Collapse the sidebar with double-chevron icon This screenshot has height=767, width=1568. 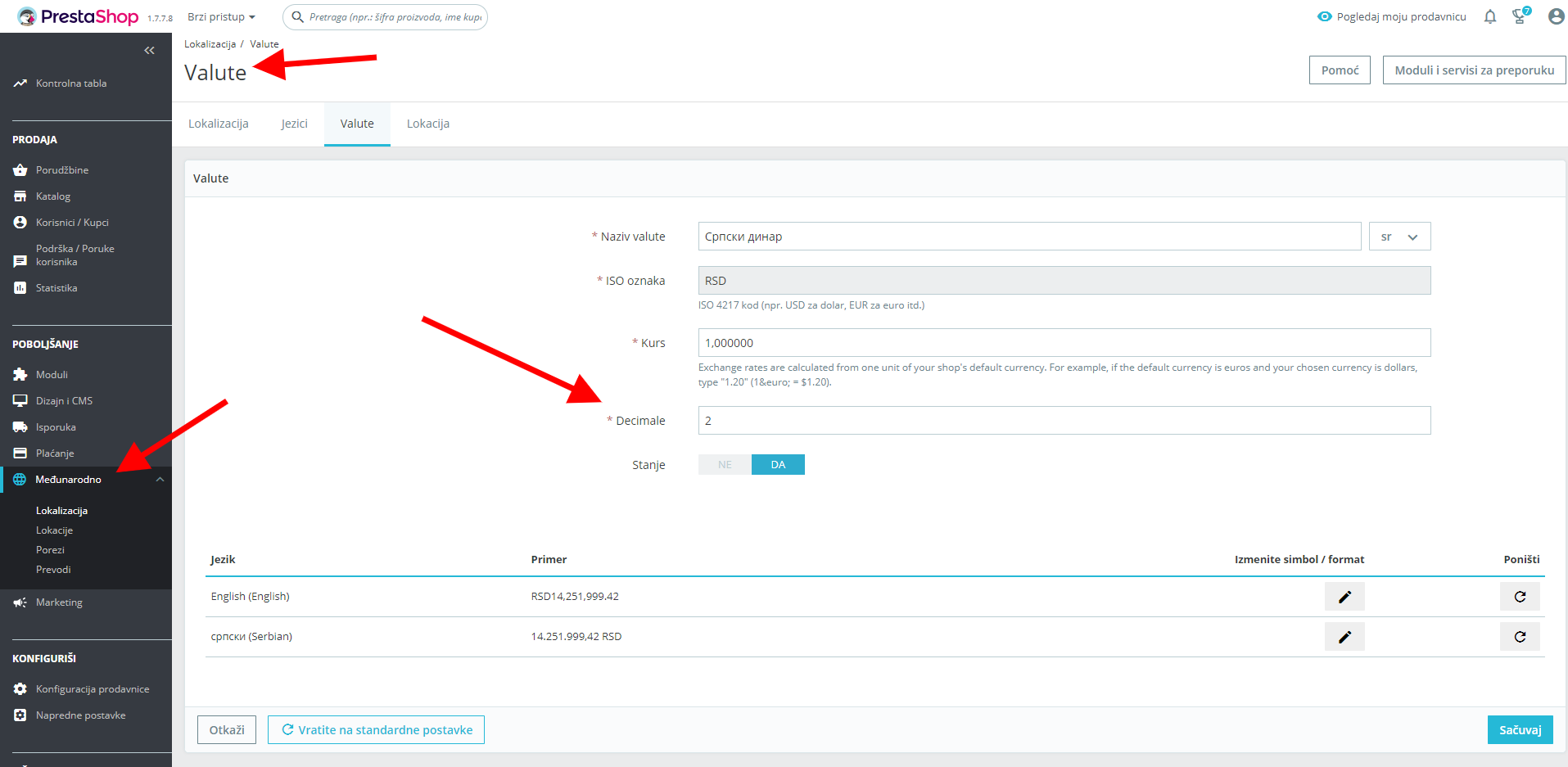click(x=149, y=51)
